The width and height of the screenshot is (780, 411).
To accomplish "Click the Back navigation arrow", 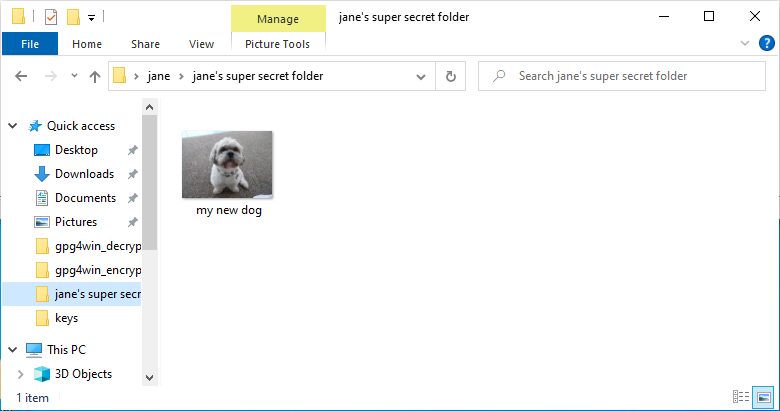I will (21, 76).
